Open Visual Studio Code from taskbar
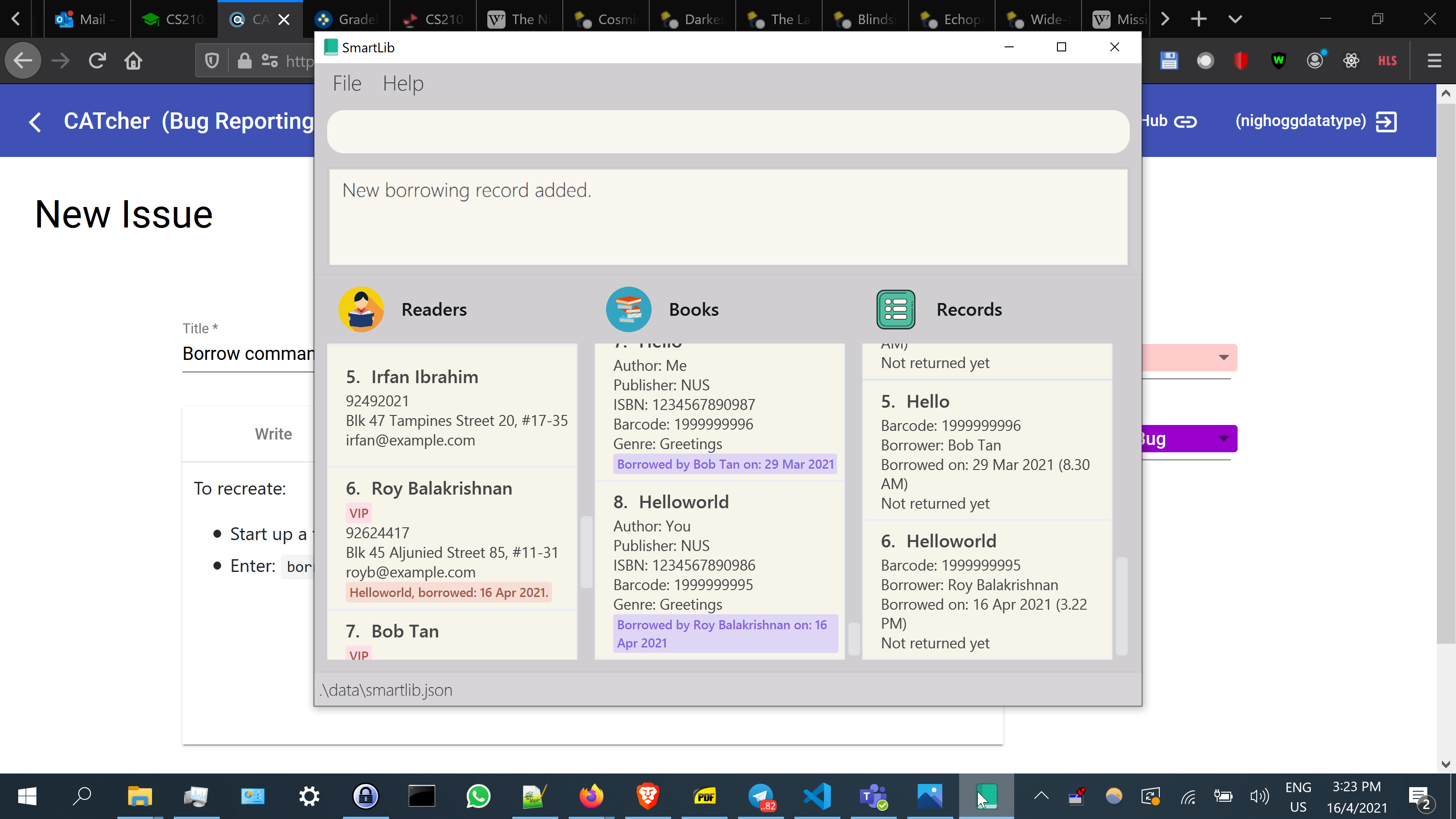 [x=817, y=796]
